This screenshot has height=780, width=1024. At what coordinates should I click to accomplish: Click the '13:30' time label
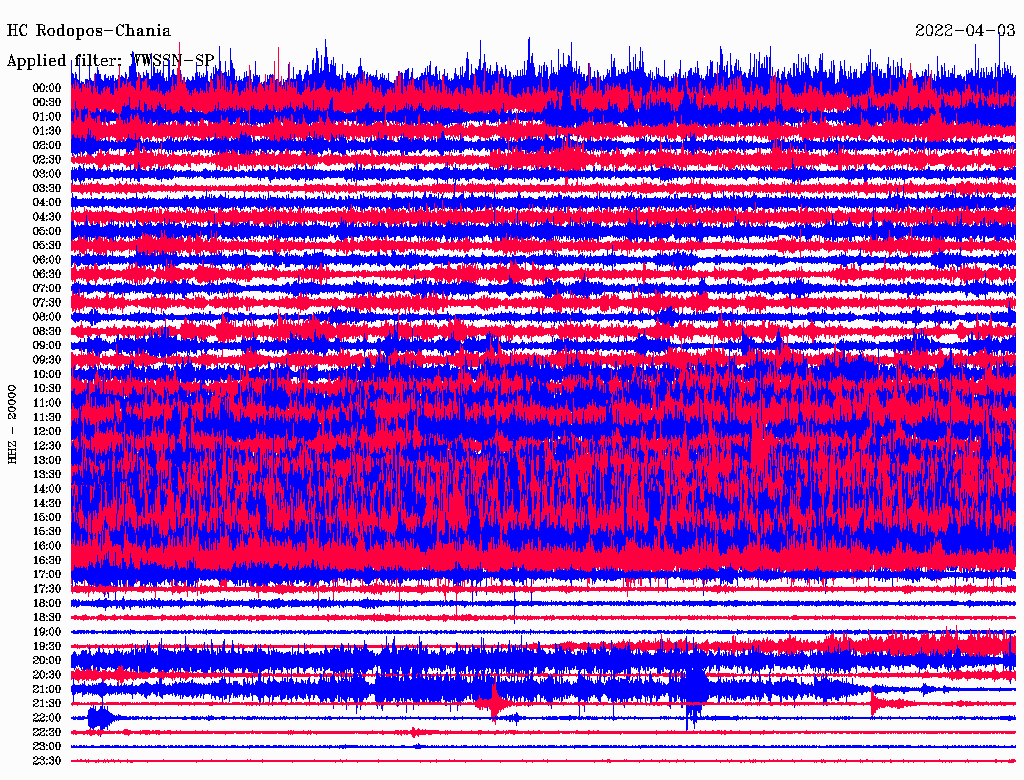click(47, 475)
